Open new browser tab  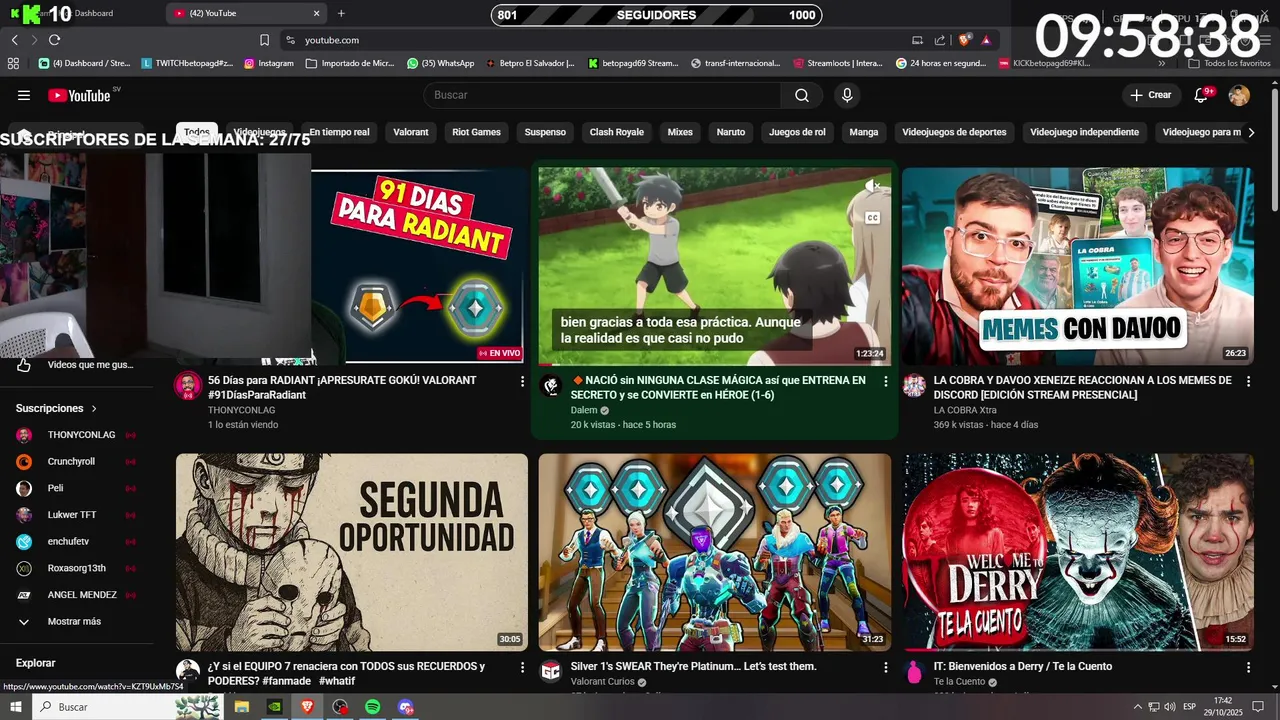(341, 13)
